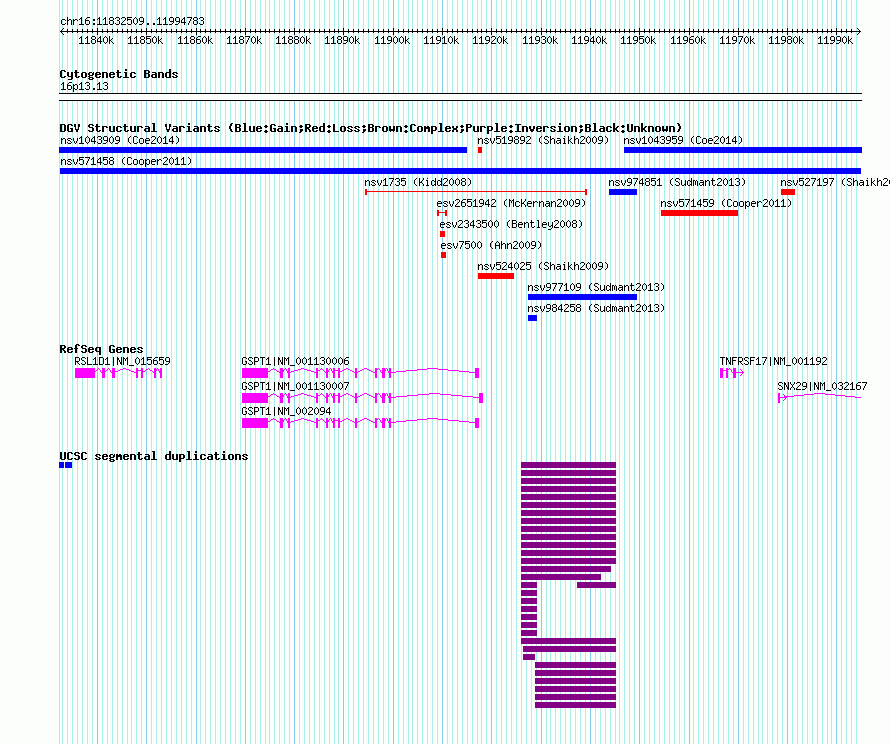Click the TNFRSF17 gene exon glyph
890x744 pixels.
point(732,373)
